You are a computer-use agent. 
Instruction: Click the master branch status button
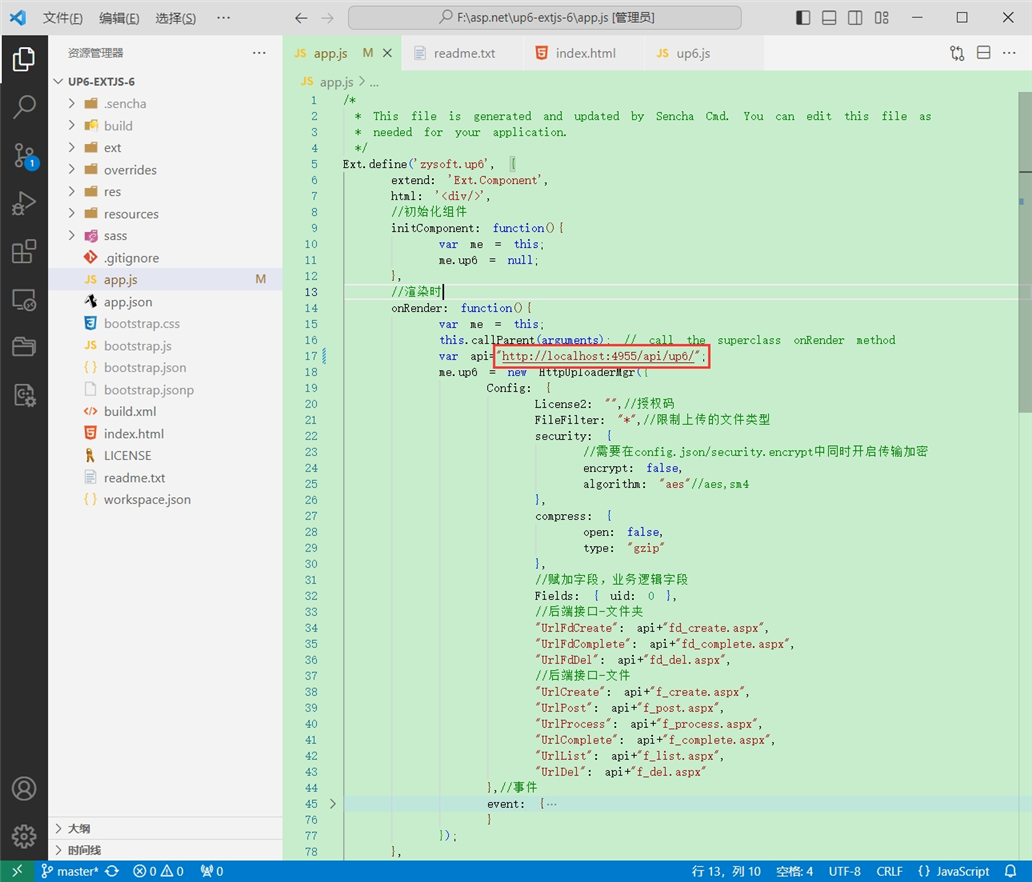70,871
